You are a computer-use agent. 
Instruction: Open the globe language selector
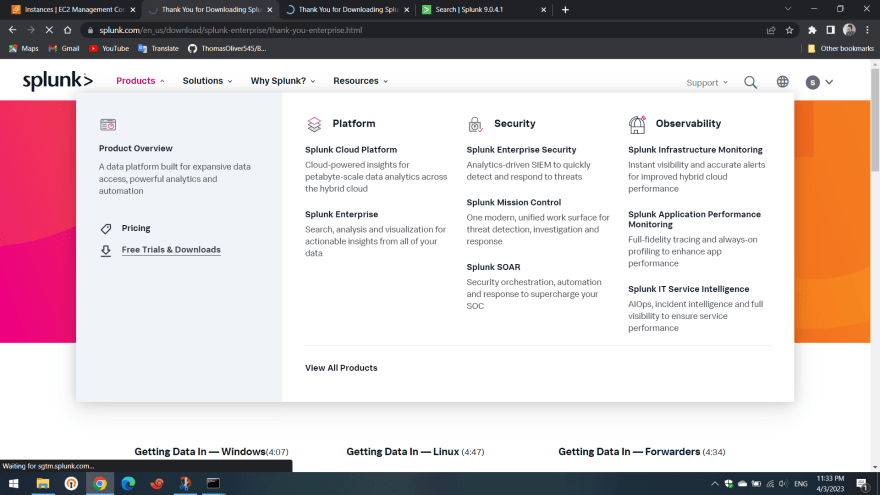[782, 82]
